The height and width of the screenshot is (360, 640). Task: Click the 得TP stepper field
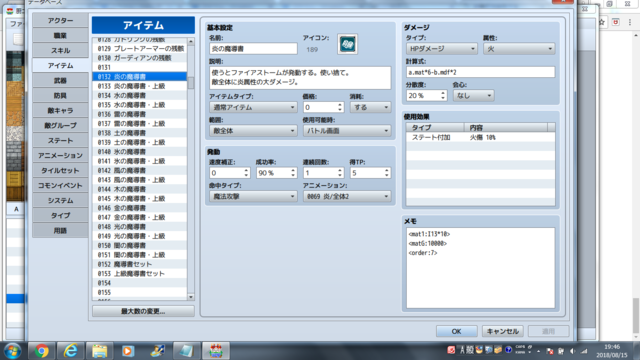coord(370,173)
